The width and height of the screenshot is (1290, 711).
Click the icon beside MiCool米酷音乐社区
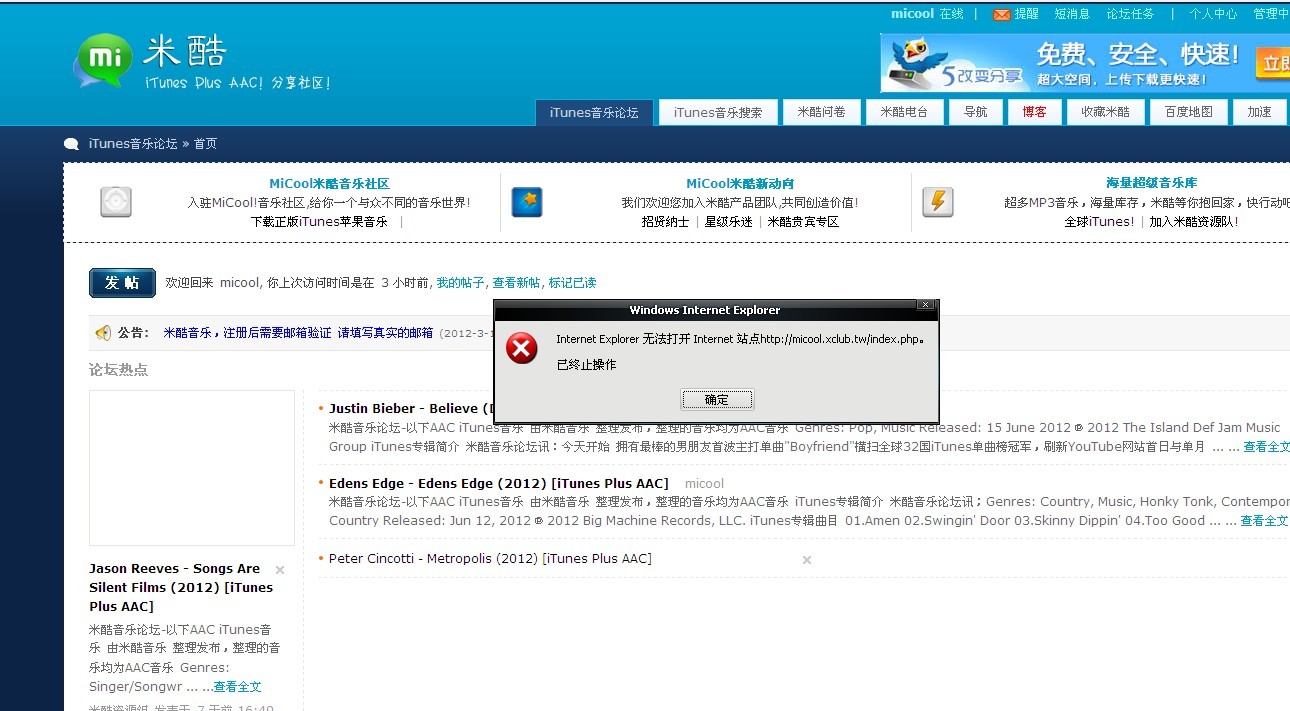point(116,202)
